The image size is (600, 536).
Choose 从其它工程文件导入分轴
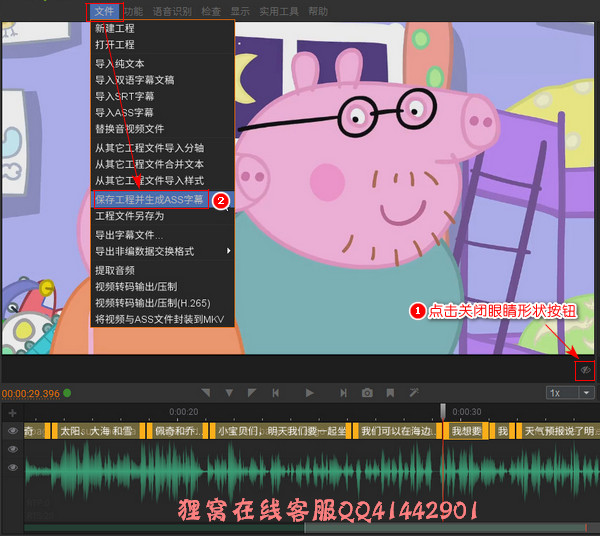[x=163, y=148]
